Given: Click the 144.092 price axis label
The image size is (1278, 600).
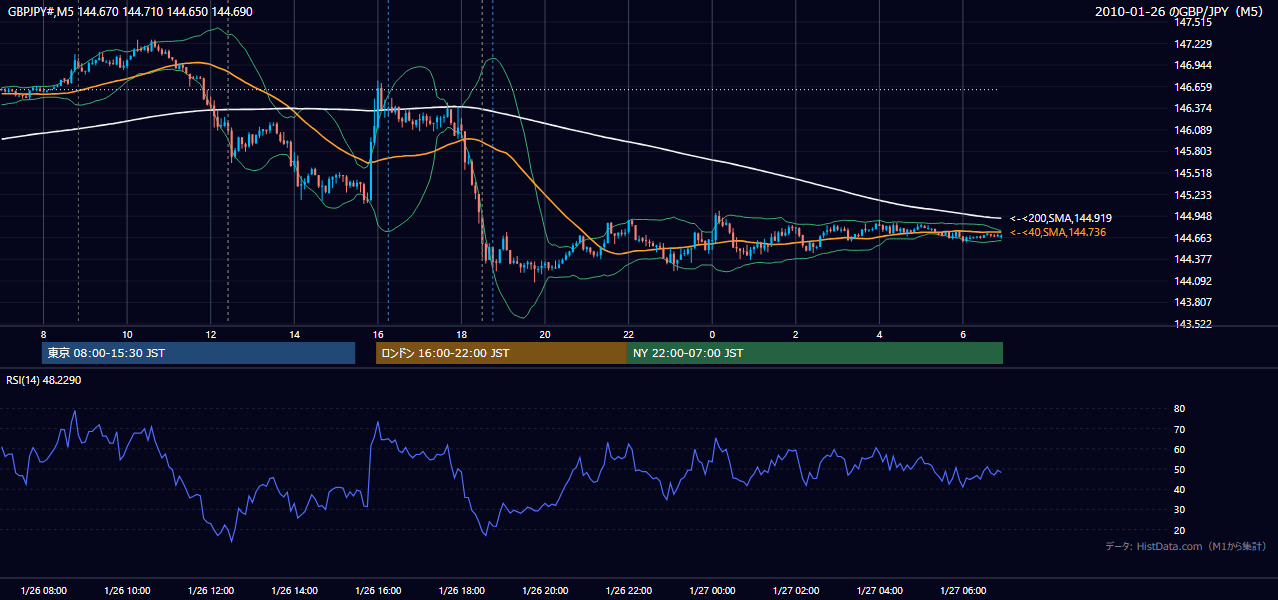Looking at the screenshot, I should point(1192,281).
